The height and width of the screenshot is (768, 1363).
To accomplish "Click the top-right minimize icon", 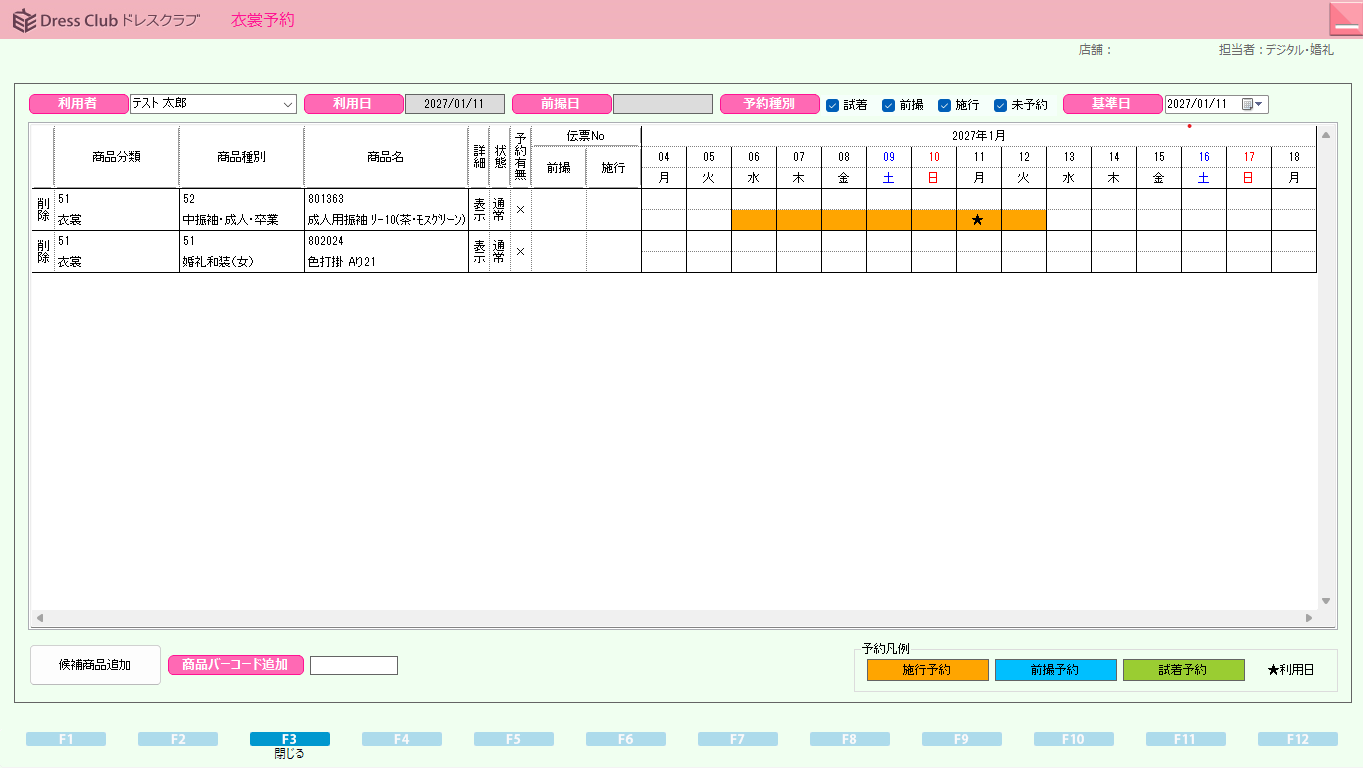I will (1345, 19).
